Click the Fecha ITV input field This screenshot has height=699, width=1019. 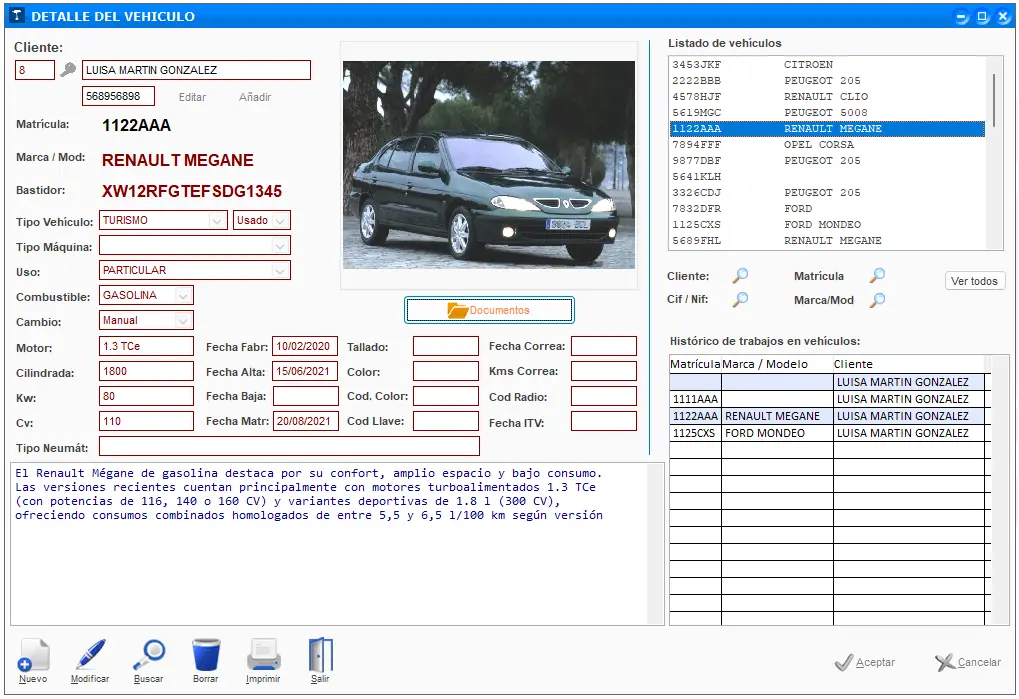coord(604,421)
